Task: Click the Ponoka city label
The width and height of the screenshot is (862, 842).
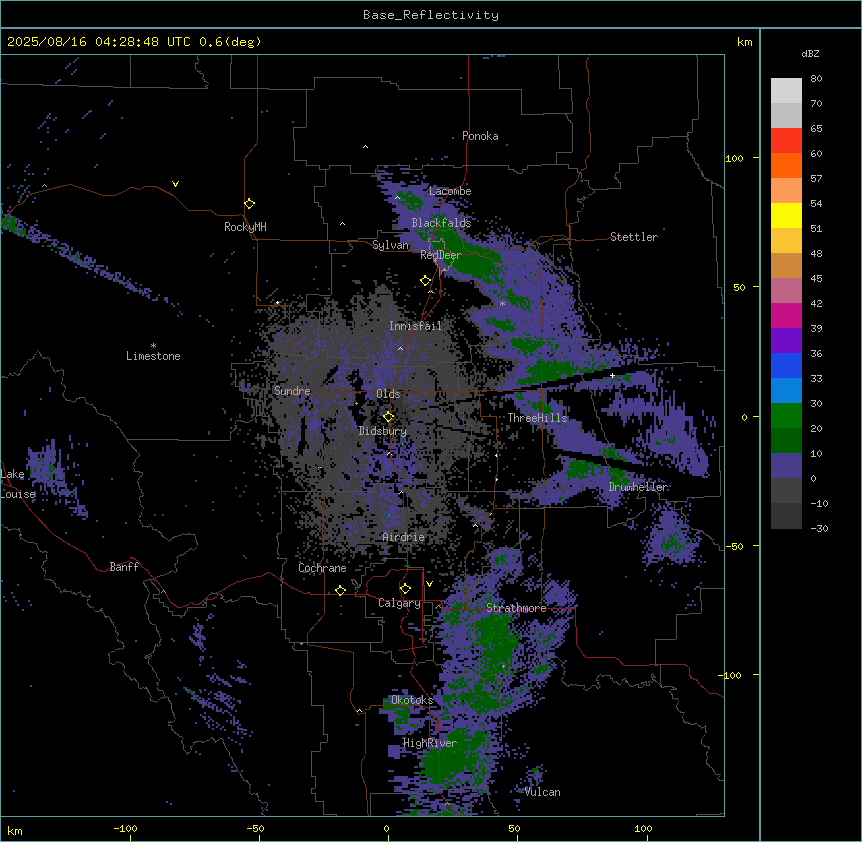Action: click(x=480, y=136)
